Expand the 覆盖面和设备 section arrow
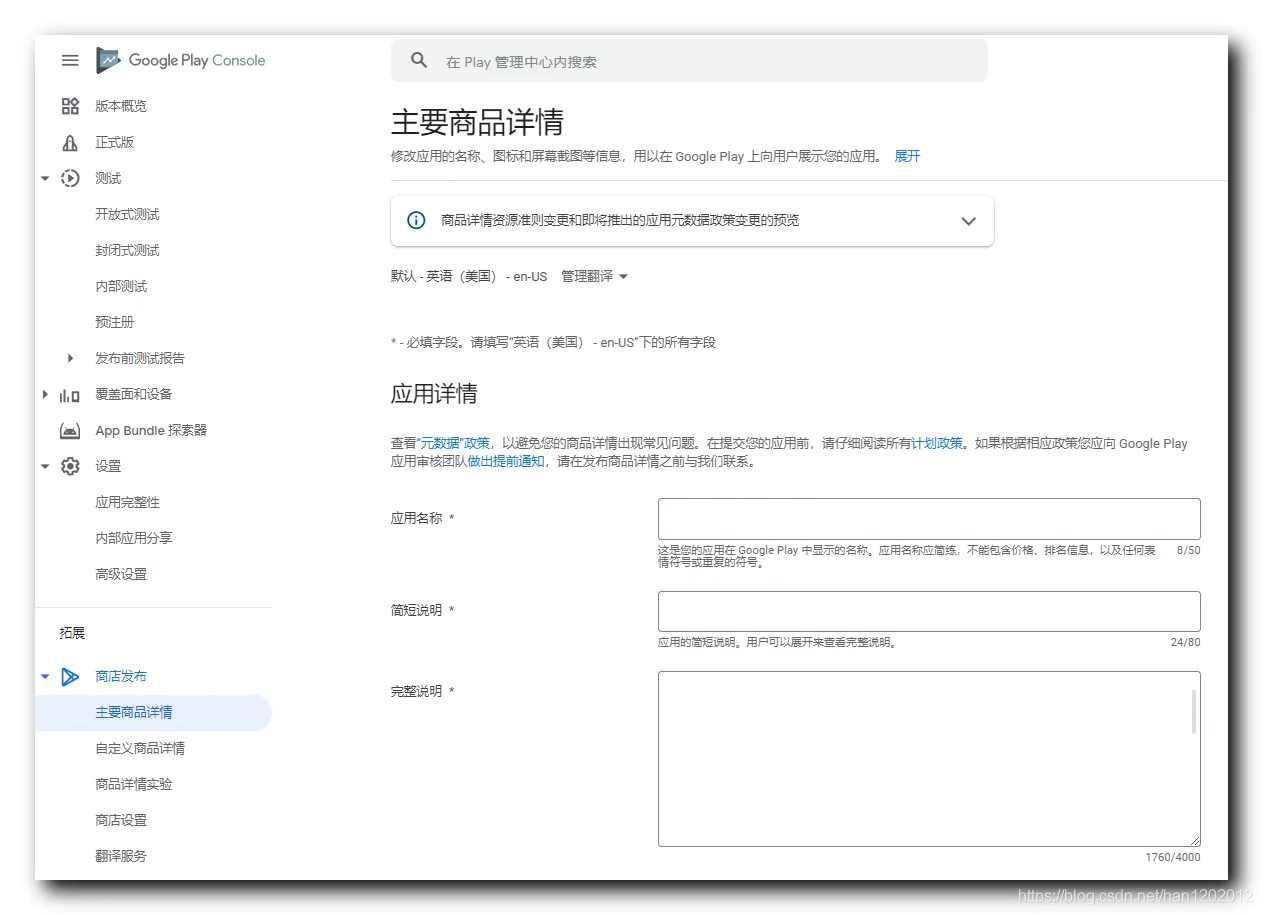 45,394
